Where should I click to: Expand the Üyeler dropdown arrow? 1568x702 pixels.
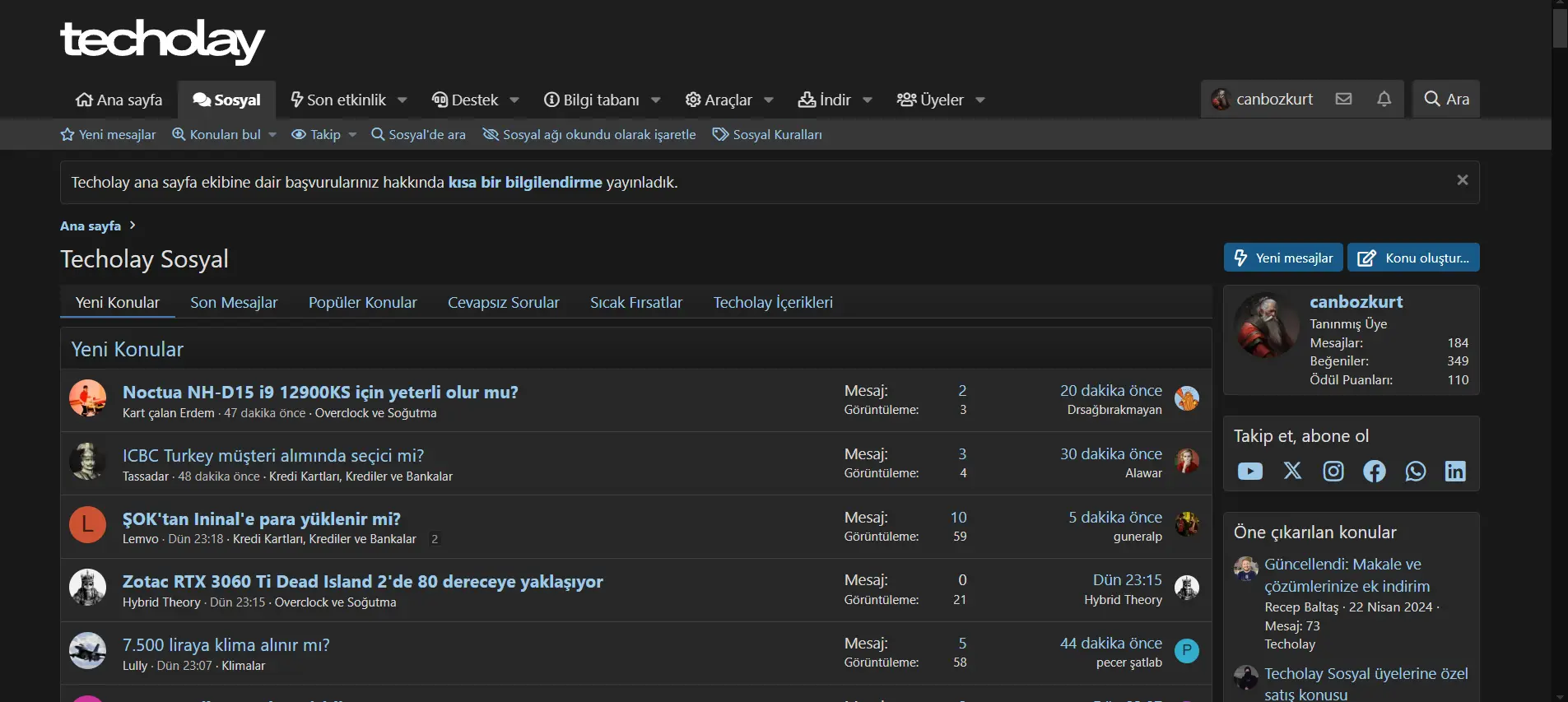[980, 100]
